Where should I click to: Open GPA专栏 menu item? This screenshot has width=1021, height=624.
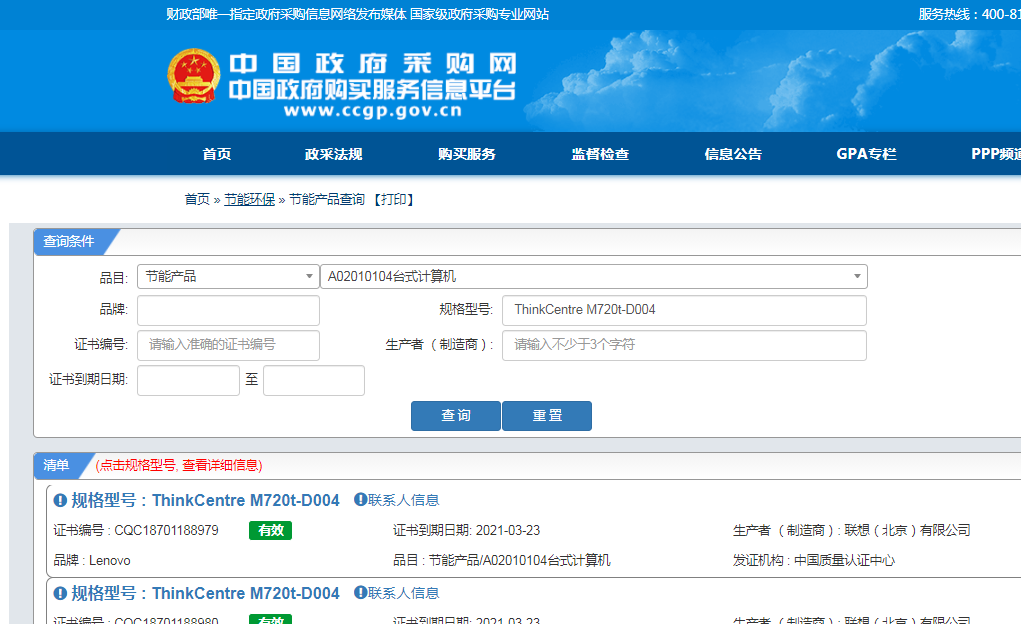(x=867, y=154)
